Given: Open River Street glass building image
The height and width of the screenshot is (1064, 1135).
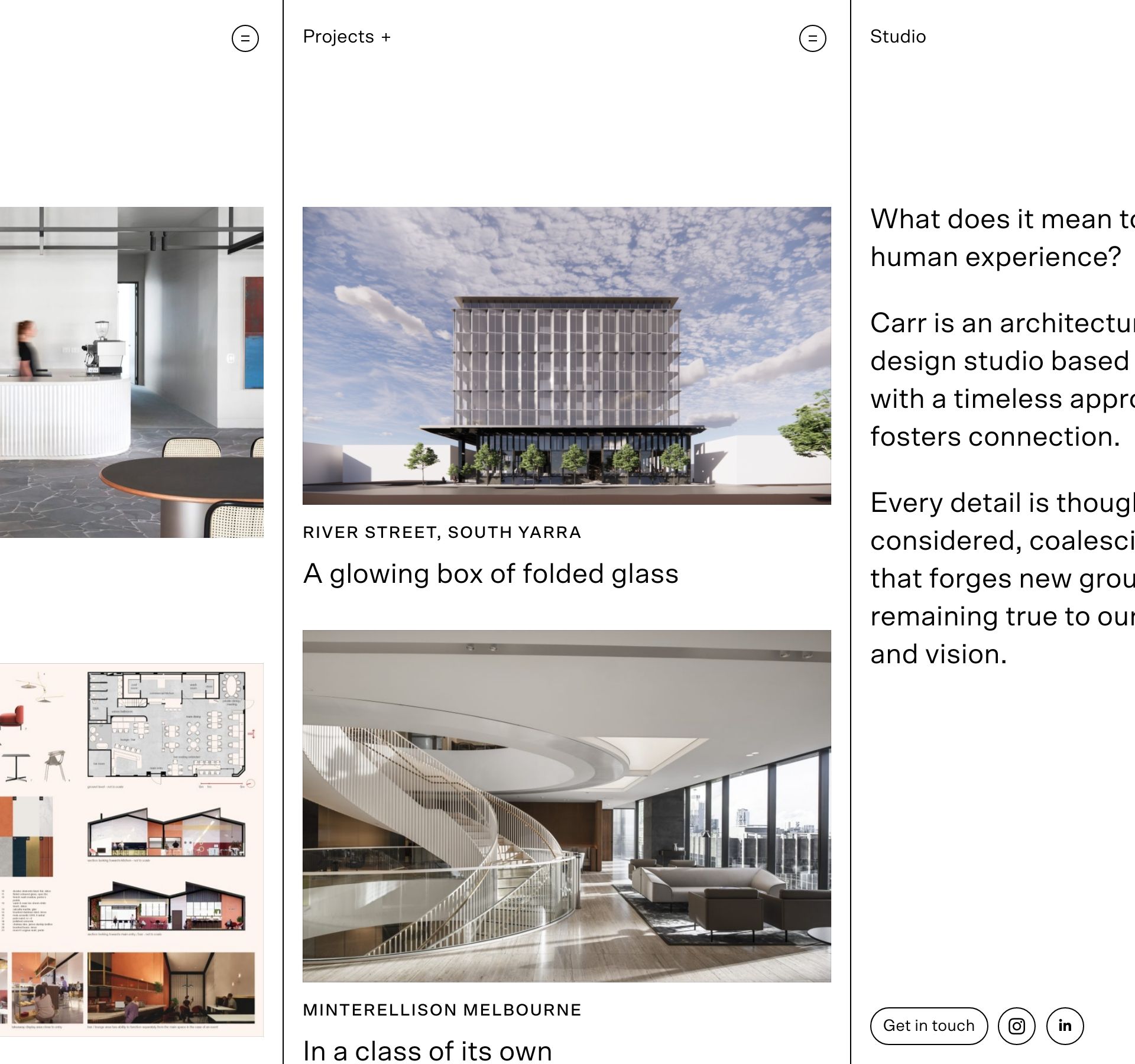Looking at the screenshot, I should click(x=566, y=355).
